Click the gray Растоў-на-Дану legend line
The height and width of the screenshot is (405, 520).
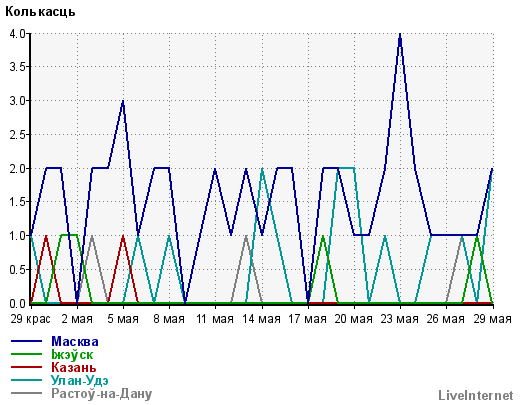[x=26, y=393]
